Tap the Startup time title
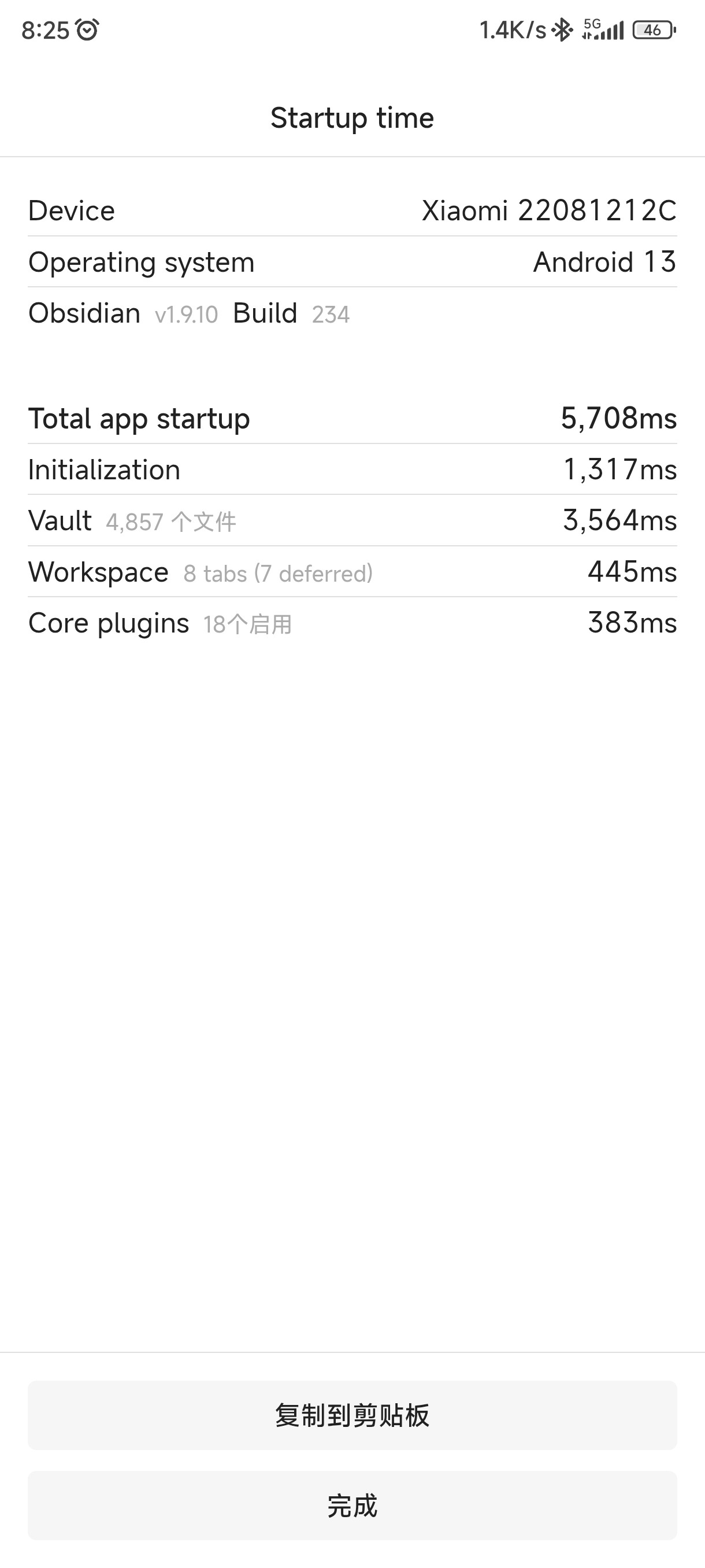Viewport: 705px width, 1568px height. (x=352, y=118)
